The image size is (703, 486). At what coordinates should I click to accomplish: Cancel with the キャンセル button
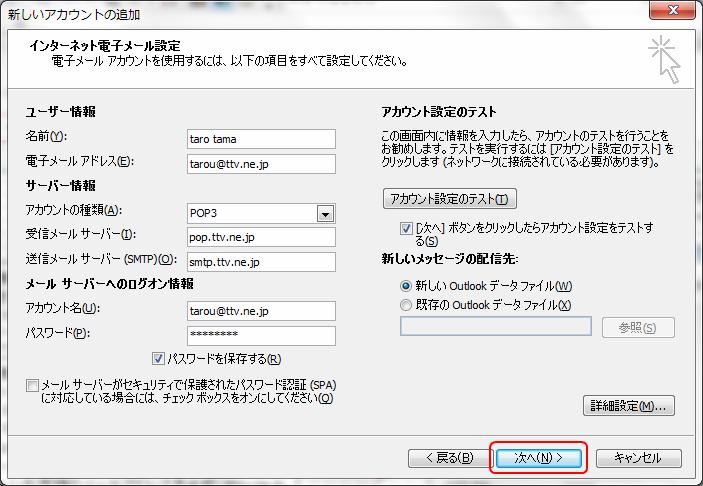pos(638,458)
